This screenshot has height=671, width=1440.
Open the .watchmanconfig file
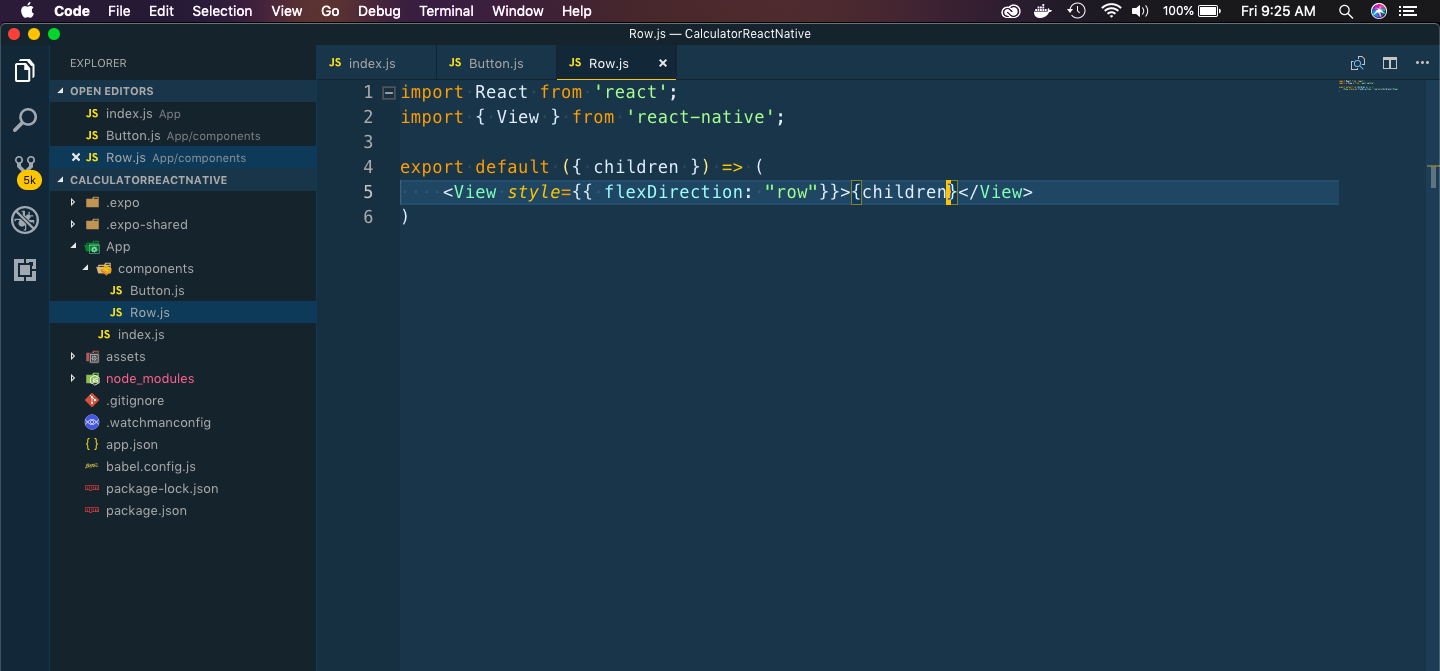pyautogui.click(x=183, y=423)
